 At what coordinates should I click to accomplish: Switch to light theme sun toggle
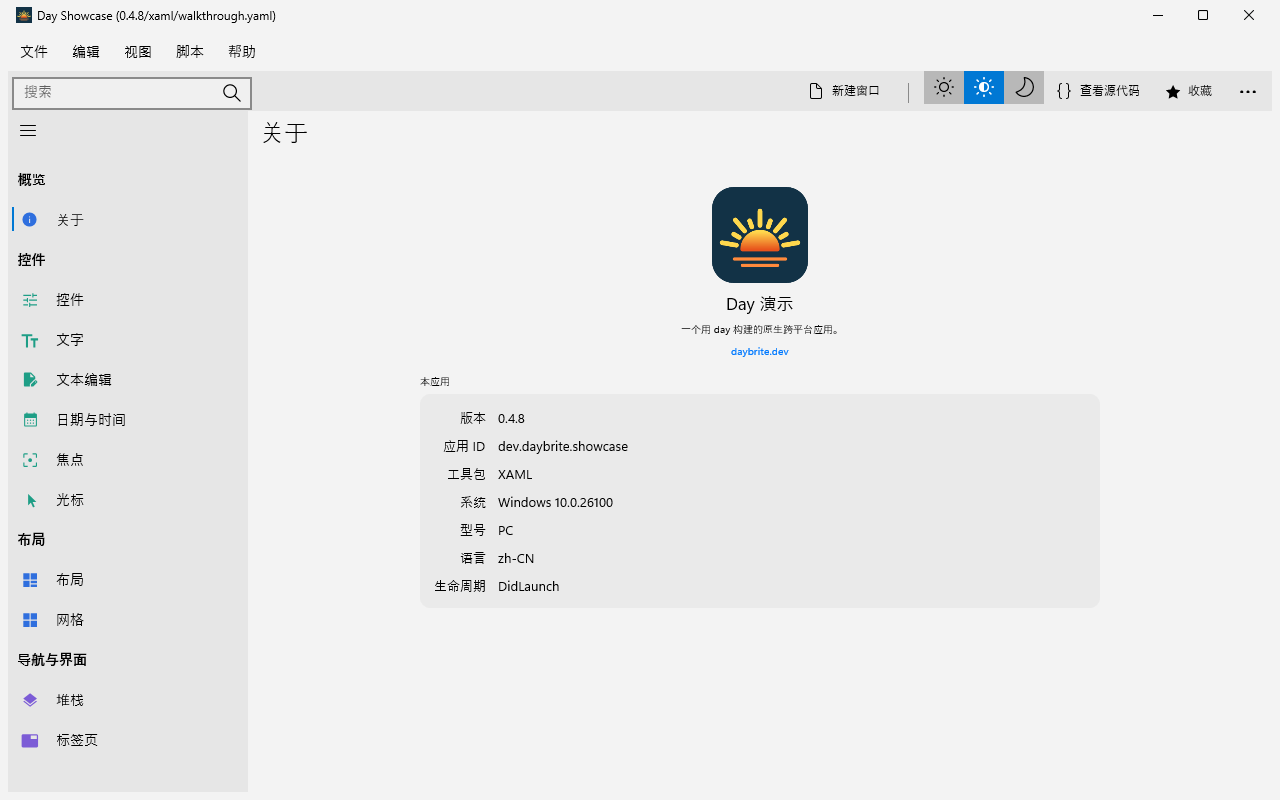point(944,88)
